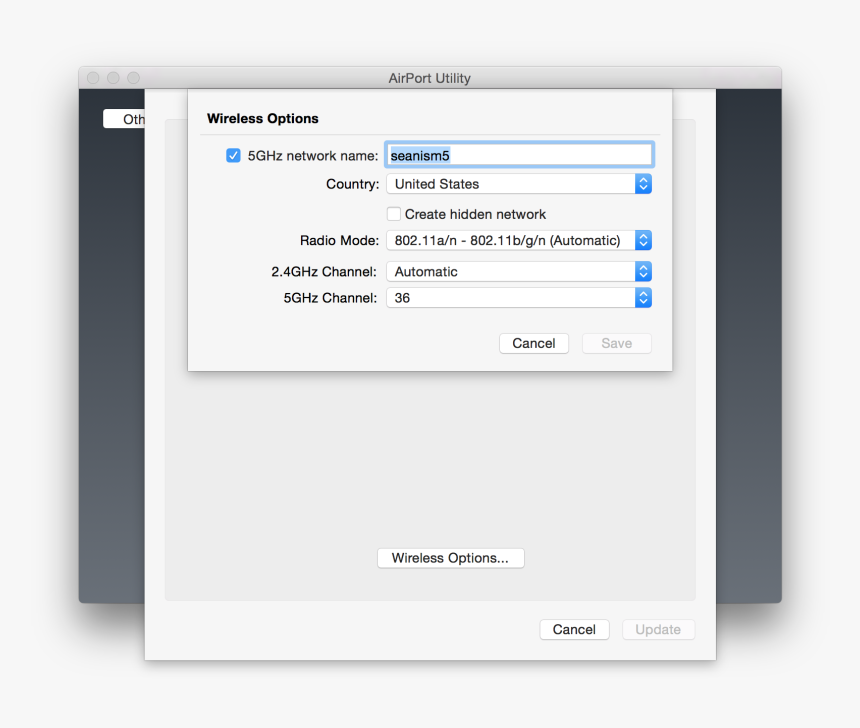
Task: Click the Country label
Action: (x=353, y=184)
